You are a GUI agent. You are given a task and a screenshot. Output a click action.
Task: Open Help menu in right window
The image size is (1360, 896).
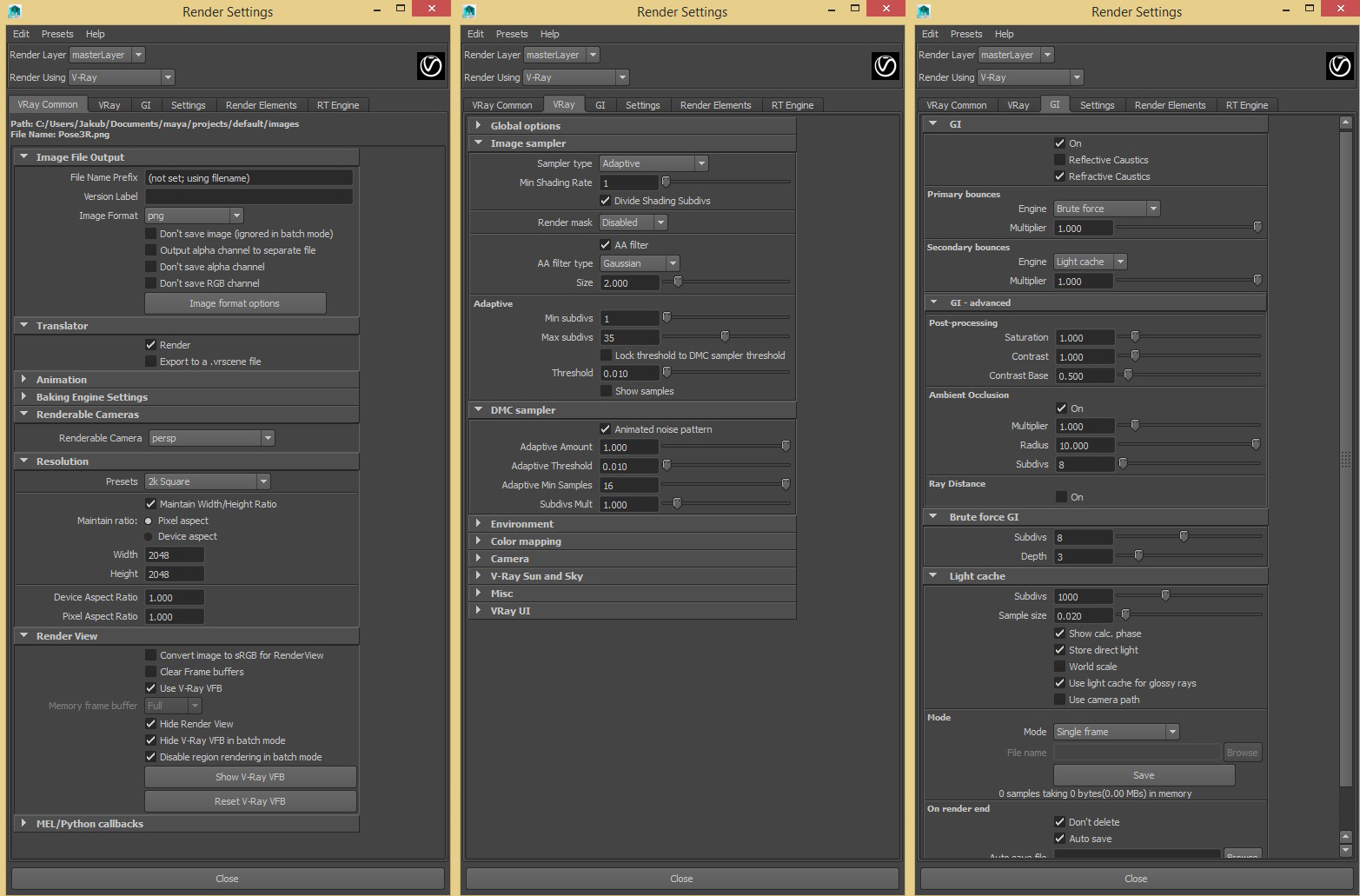pyautogui.click(x=1004, y=34)
